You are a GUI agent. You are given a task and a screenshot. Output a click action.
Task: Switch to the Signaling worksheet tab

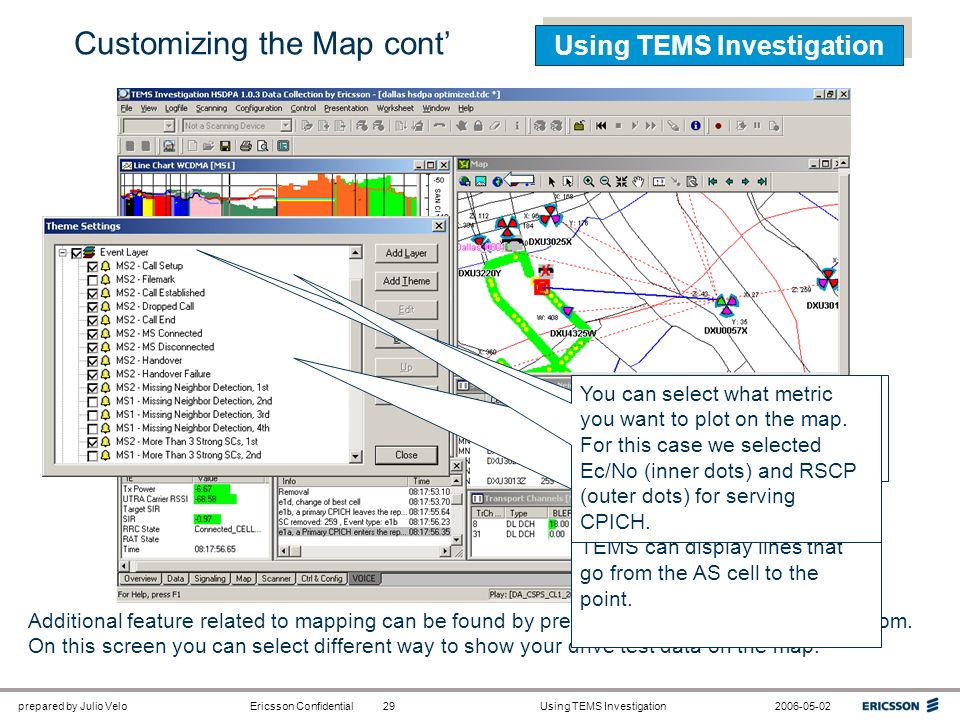[x=210, y=579]
